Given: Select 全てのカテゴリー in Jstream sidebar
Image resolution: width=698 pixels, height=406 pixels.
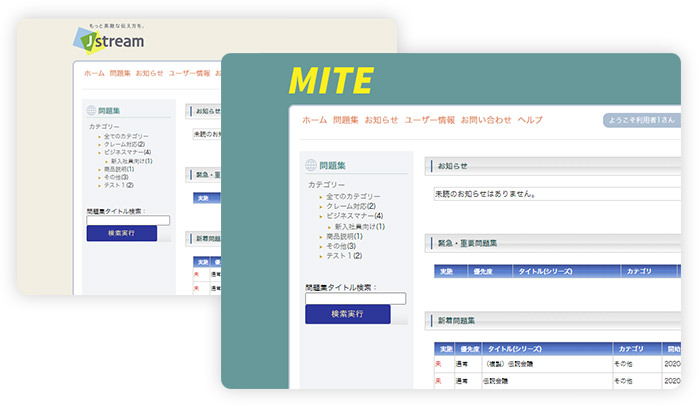Looking at the screenshot, I should [x=126, y=136].
